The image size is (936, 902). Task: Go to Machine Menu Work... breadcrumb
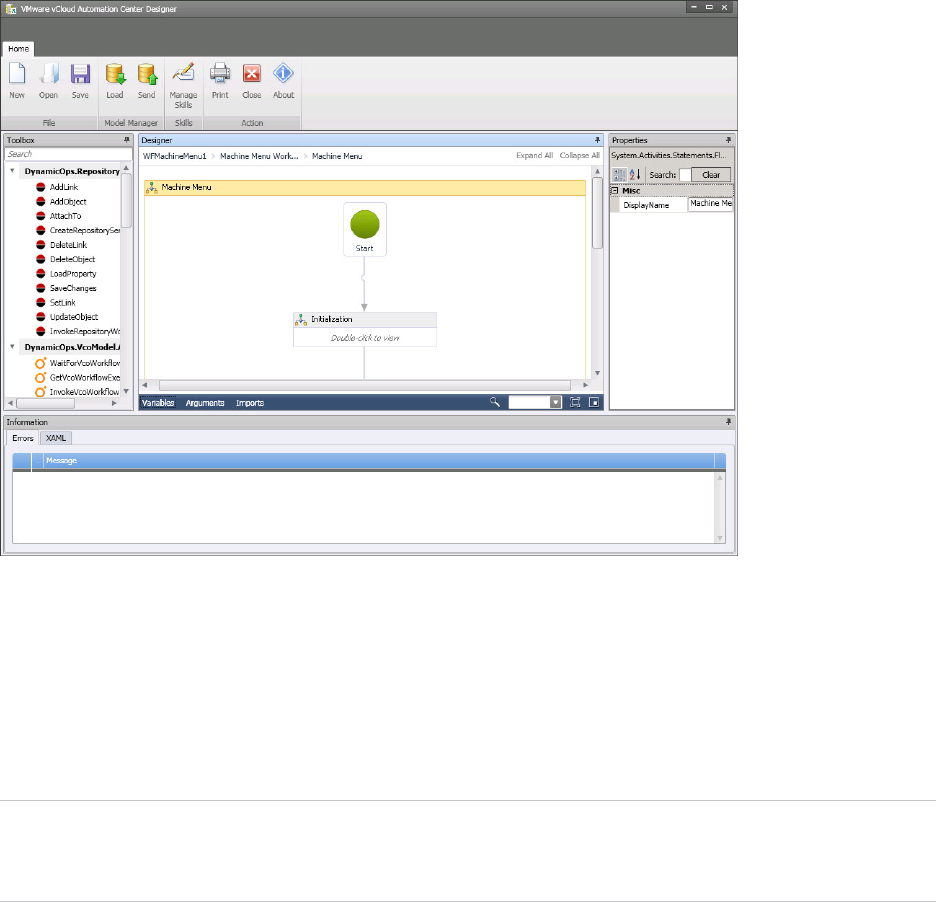point(259,156)
